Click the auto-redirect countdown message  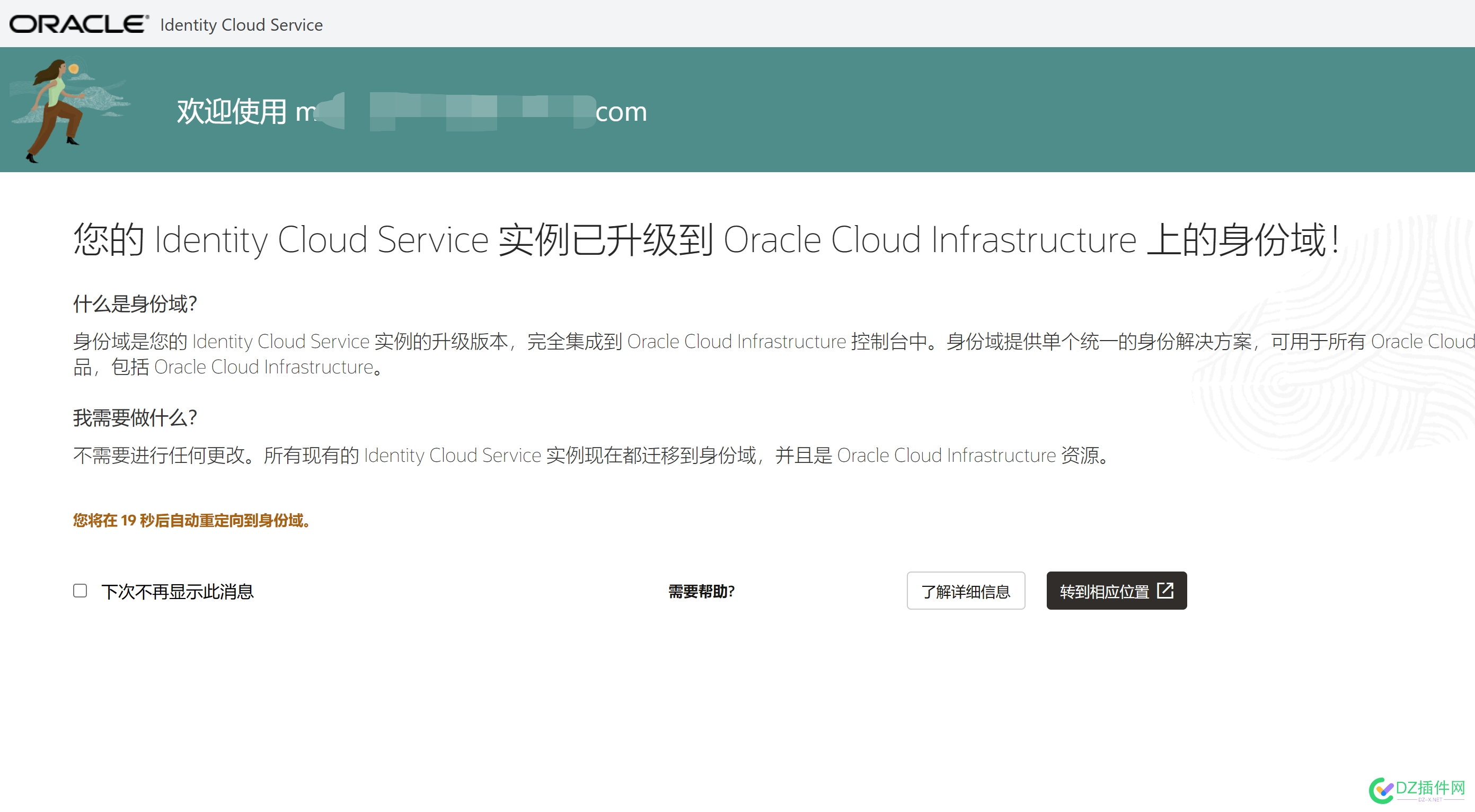[x=192, y=520]
